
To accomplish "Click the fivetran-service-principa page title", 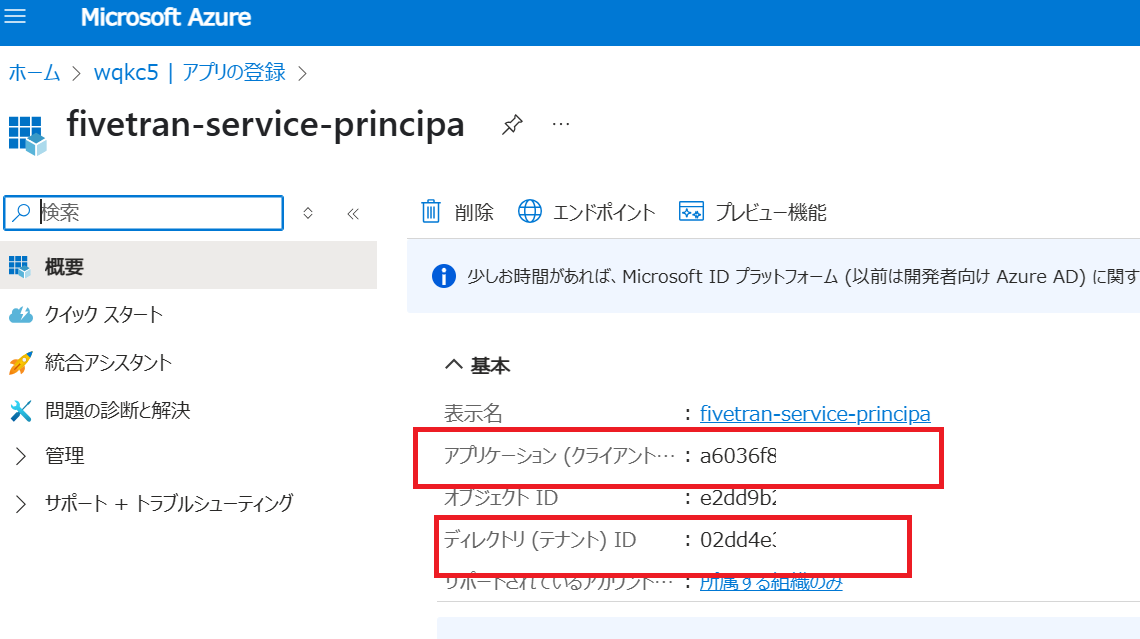I will click(265, 124).
